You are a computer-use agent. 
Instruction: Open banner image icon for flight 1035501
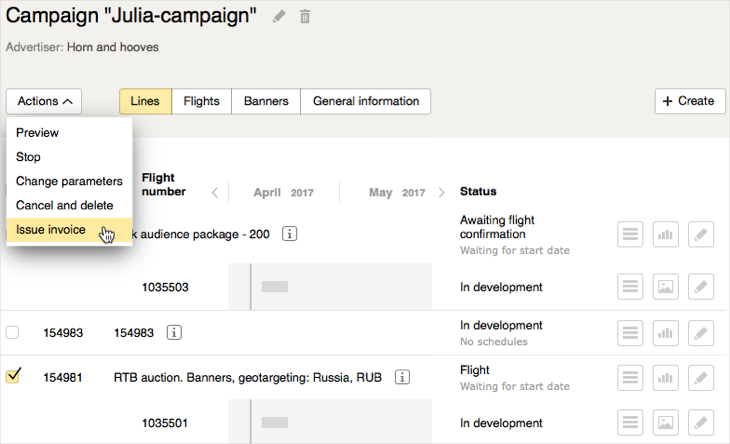click(665, 423)
